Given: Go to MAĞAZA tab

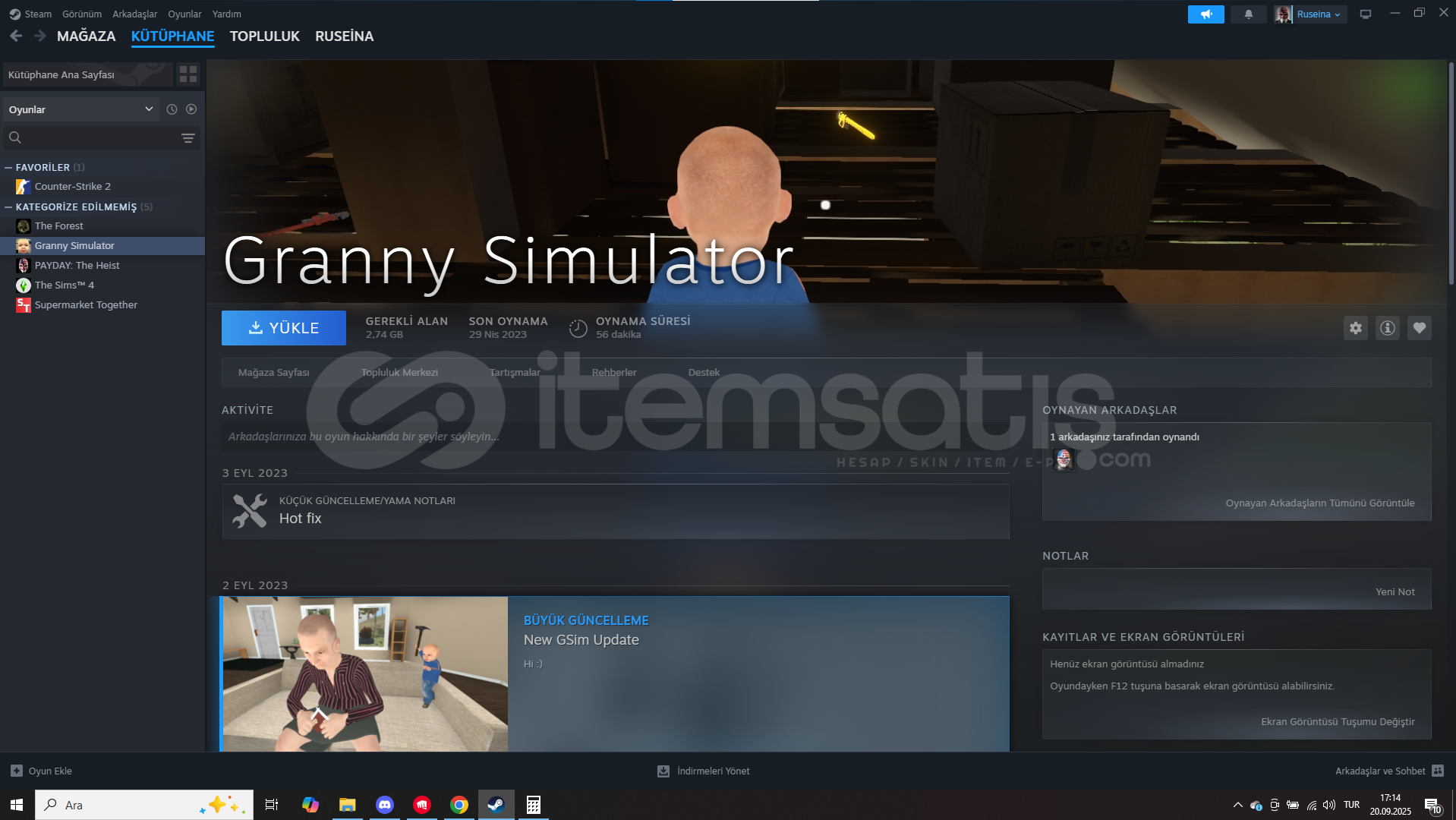Looking at the screenshot, I should pos(87,36).
